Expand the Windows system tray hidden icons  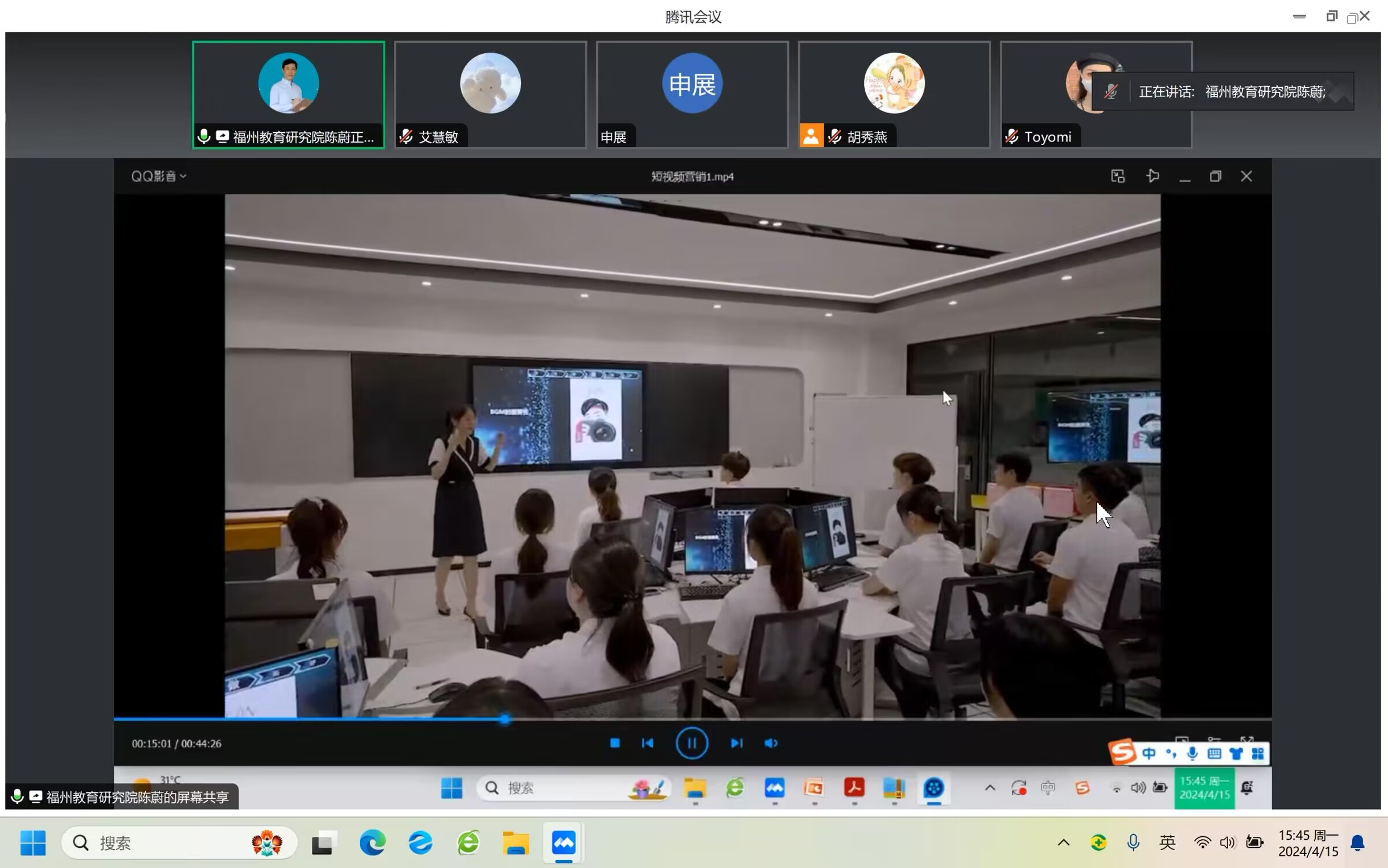coord(1063,843)
